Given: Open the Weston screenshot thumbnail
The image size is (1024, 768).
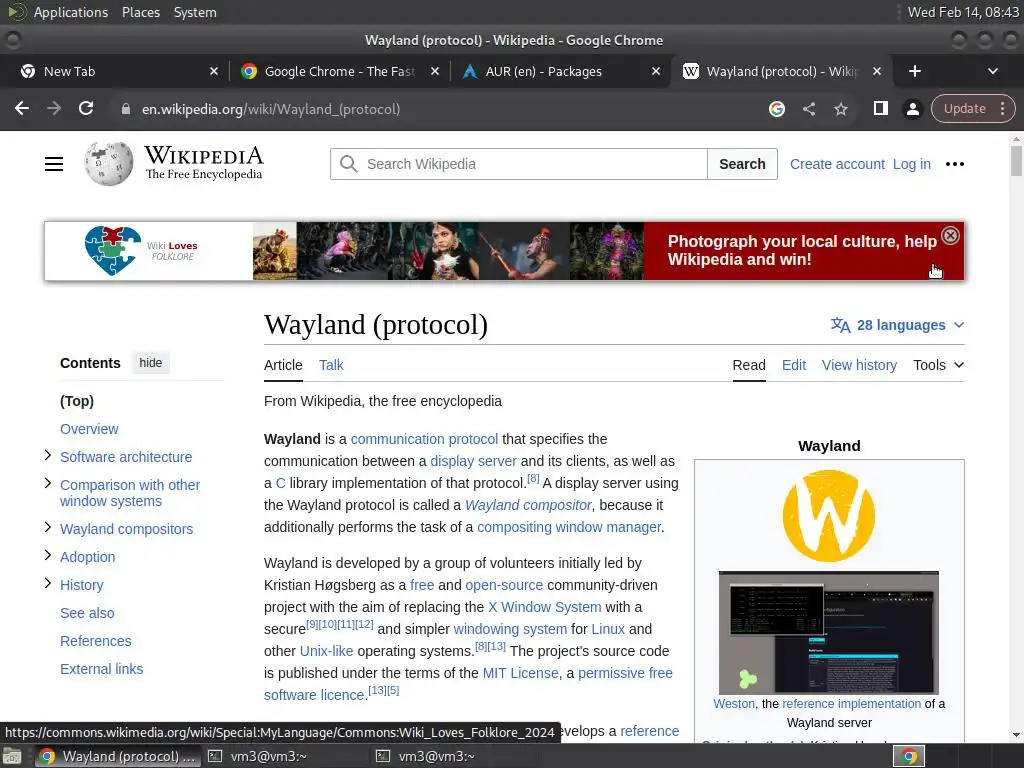Looking at the screenshot, I should pyautogui.click(x=829, y=632).
